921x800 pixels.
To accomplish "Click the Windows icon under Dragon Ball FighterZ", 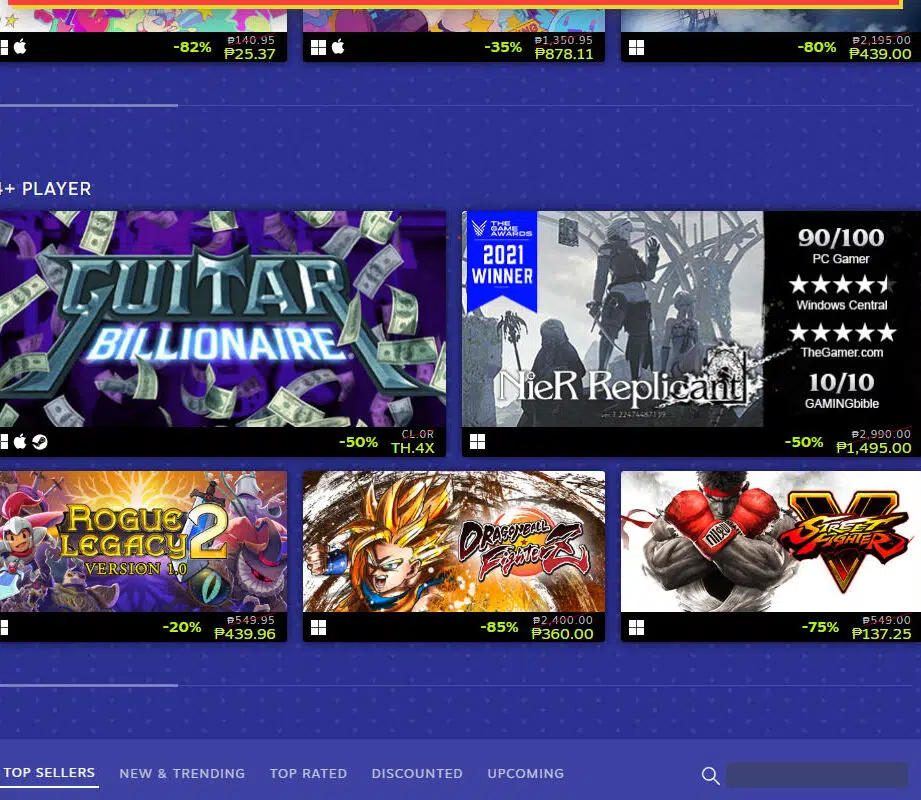I will 318,628.
